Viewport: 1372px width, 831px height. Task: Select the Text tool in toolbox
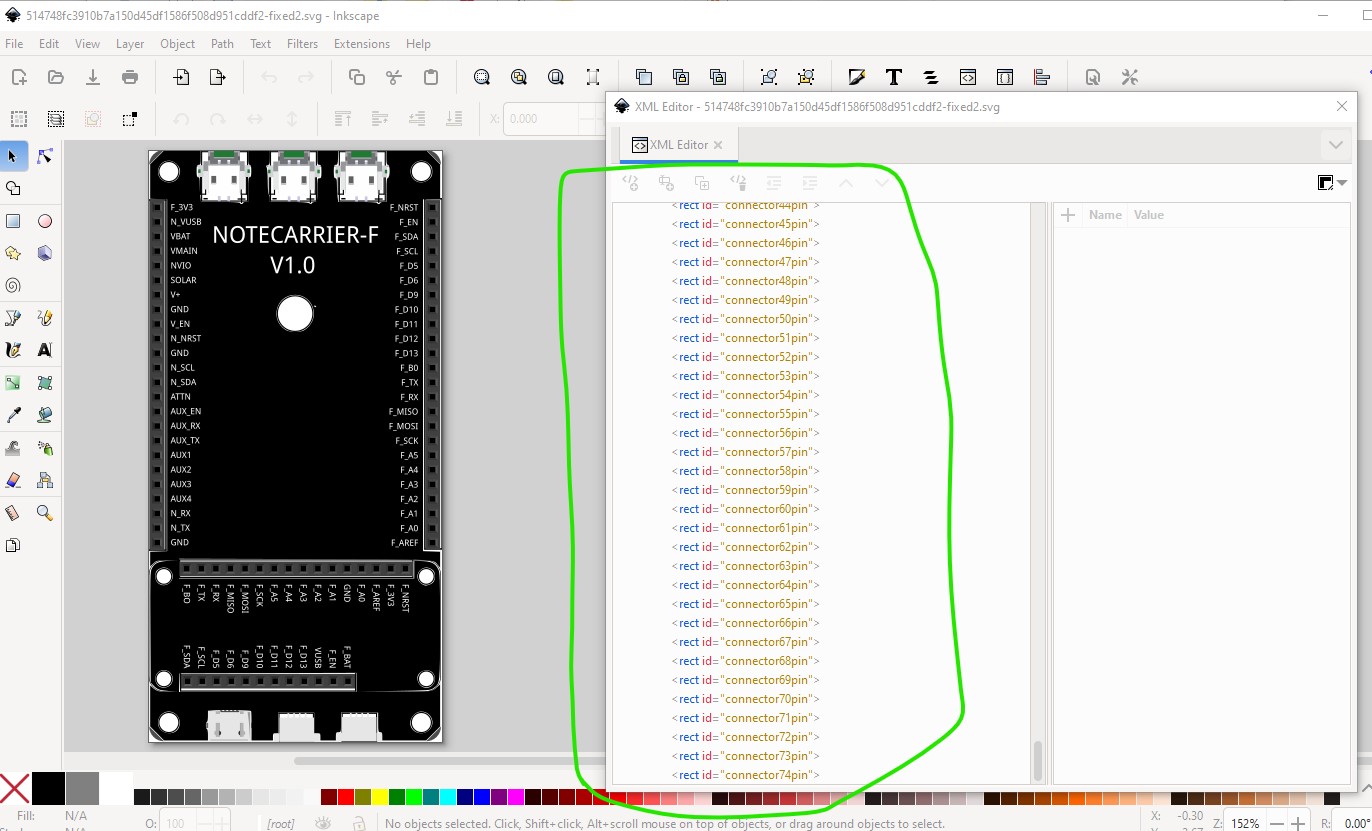(45, 350)
